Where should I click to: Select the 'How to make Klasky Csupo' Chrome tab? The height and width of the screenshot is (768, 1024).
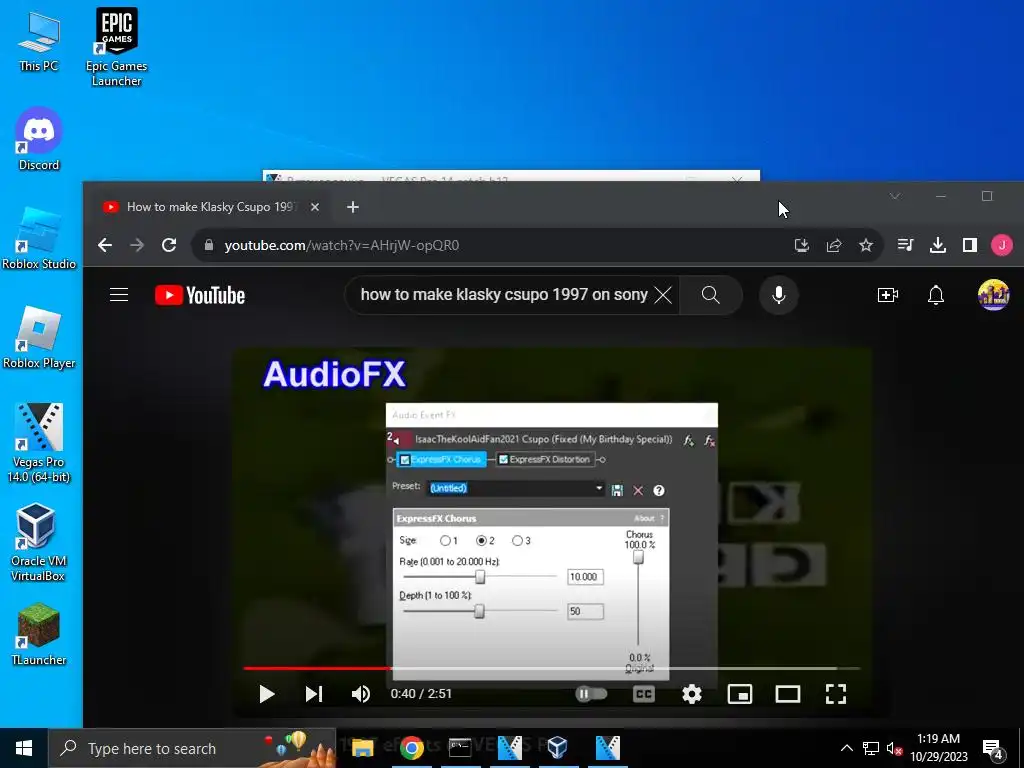211,207
